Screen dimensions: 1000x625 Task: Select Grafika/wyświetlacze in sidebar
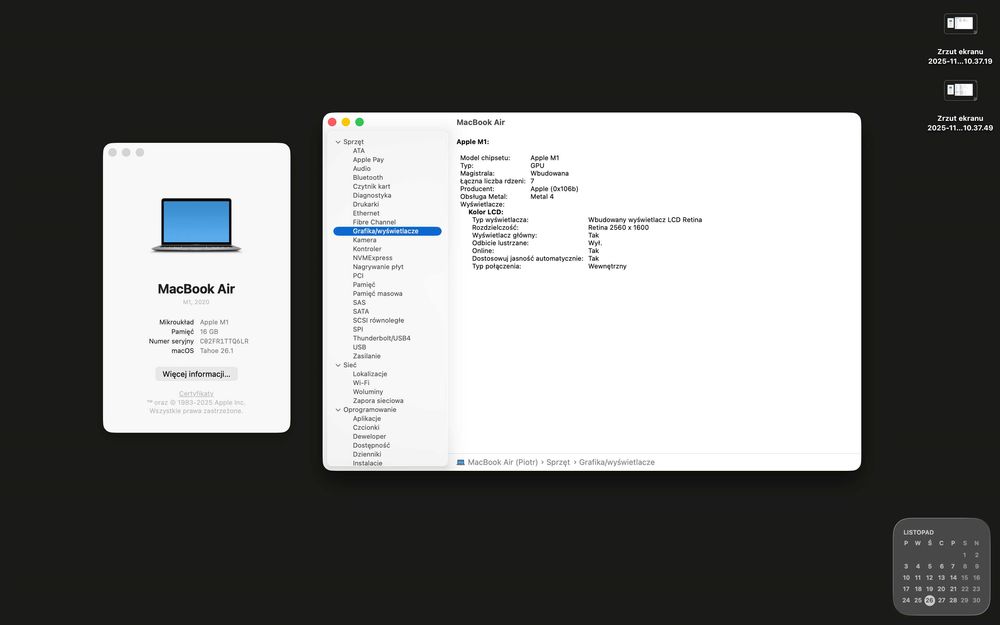387,232
